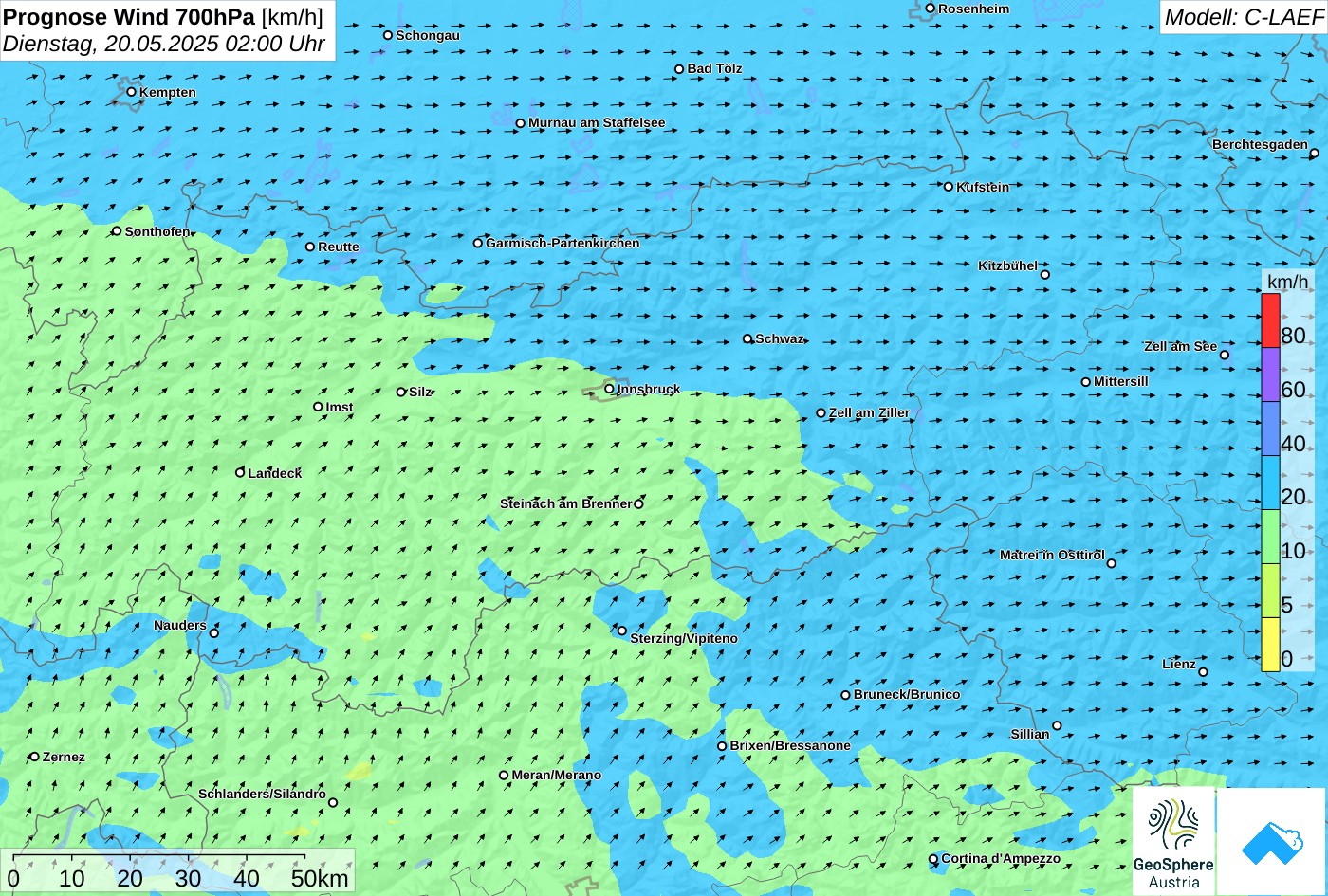Image resolution: width=1328 pixels, height=896 pixels.
Task: Click the blue 40 km/h legend swatch
Action: click(1270, 429)
